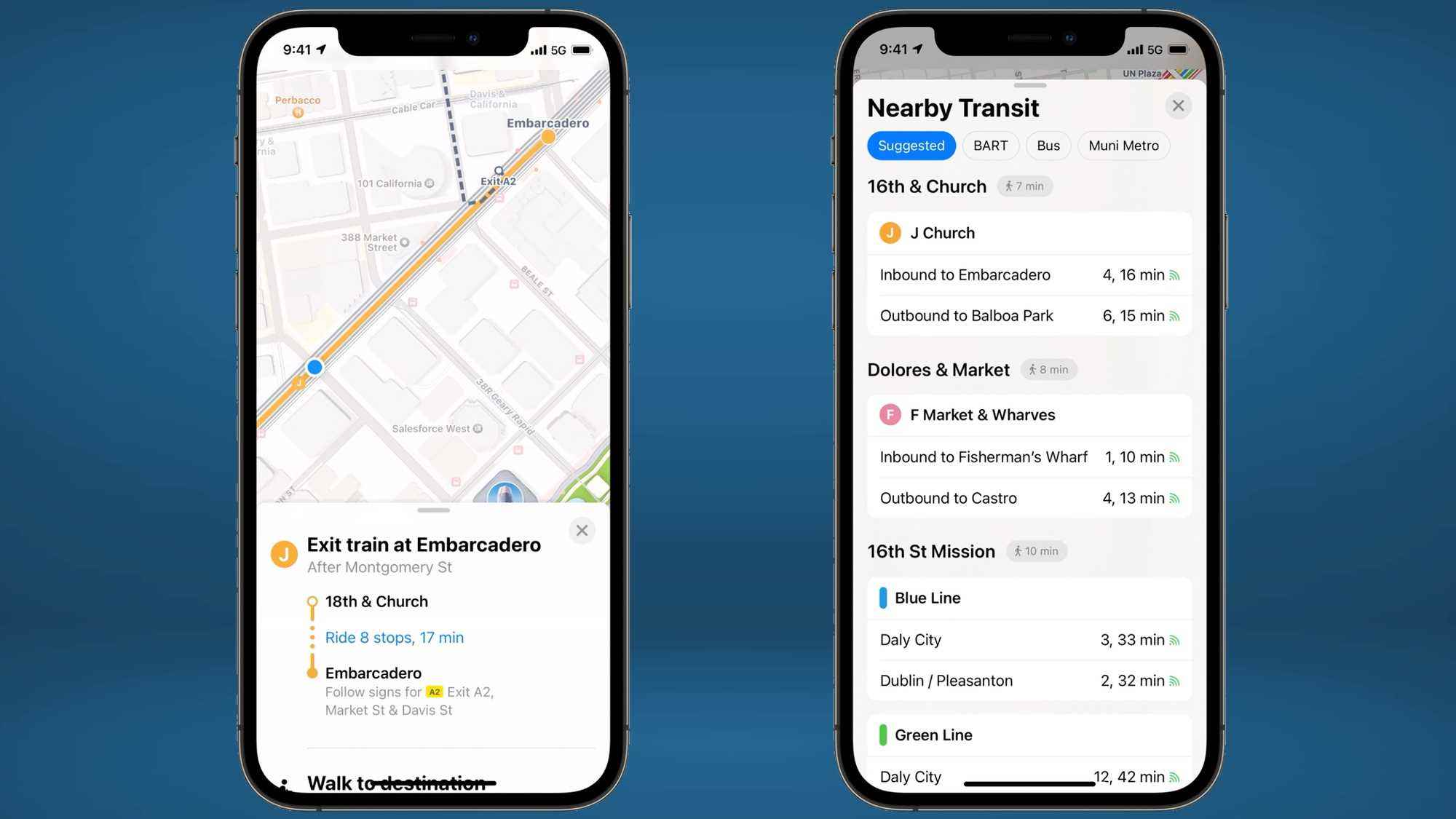Select the BART tab filter
The height and width of the screenshot is (819, 1456).
pos(990,145)
